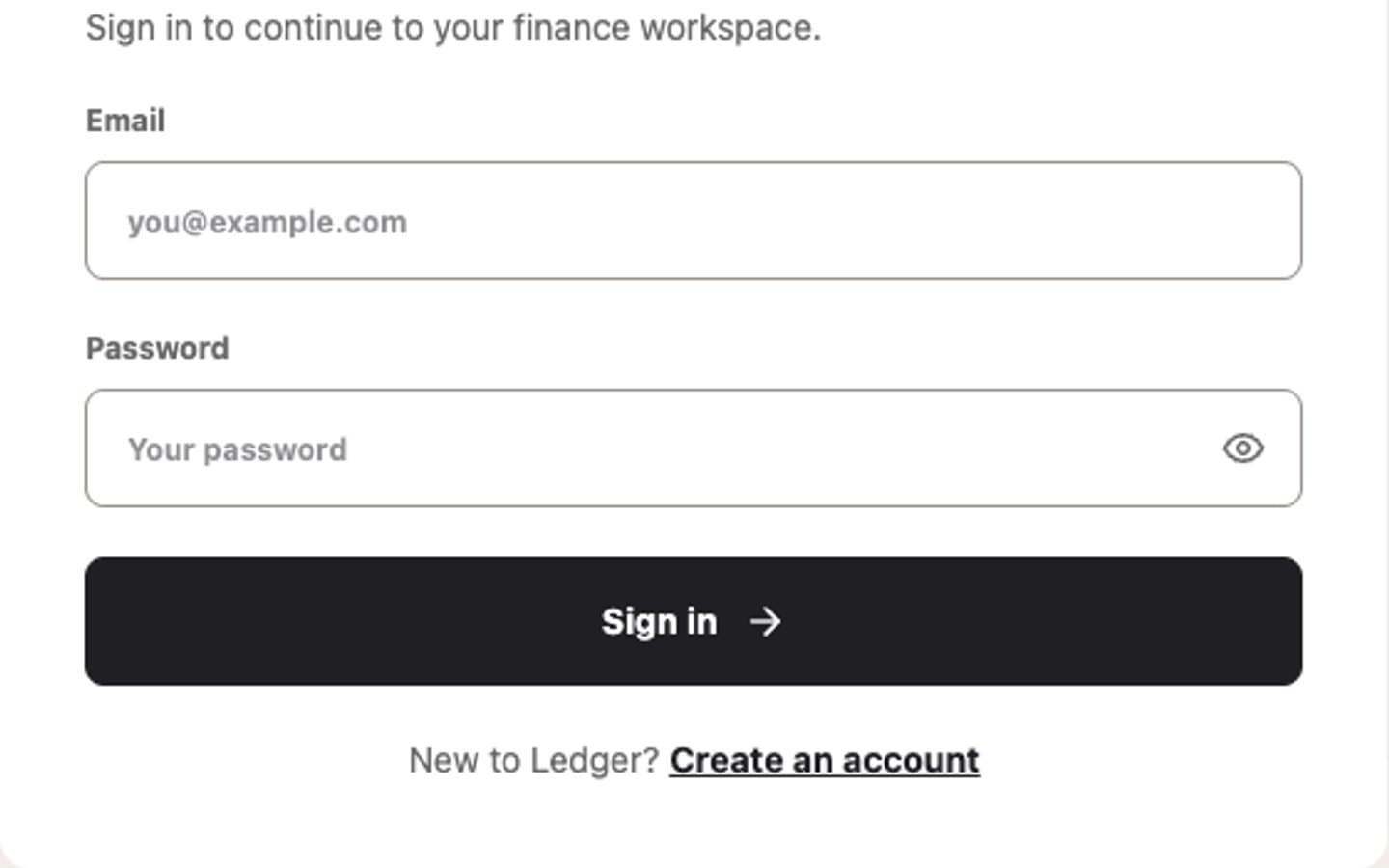The image size is (1389, 868).
Task: Focus the Password input field
Action: point(694,448)
